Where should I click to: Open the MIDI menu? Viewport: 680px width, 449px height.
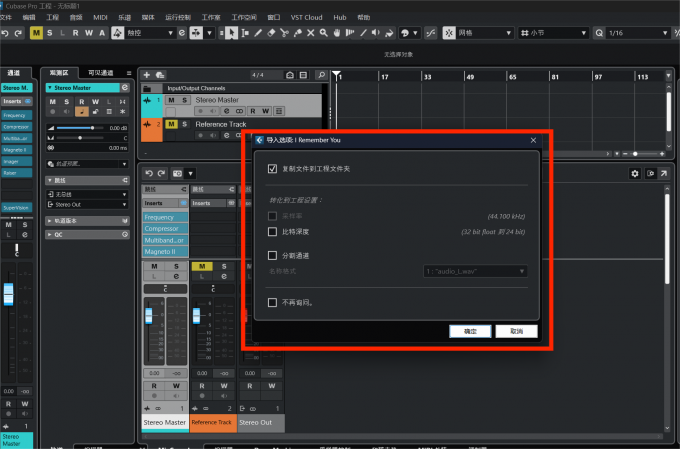pyautogui.click(x=100, y=17)
